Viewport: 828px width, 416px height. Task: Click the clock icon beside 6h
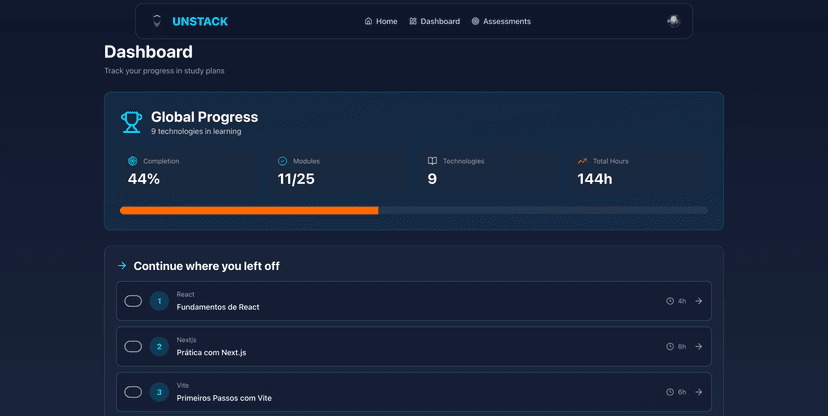click(670, 392)
